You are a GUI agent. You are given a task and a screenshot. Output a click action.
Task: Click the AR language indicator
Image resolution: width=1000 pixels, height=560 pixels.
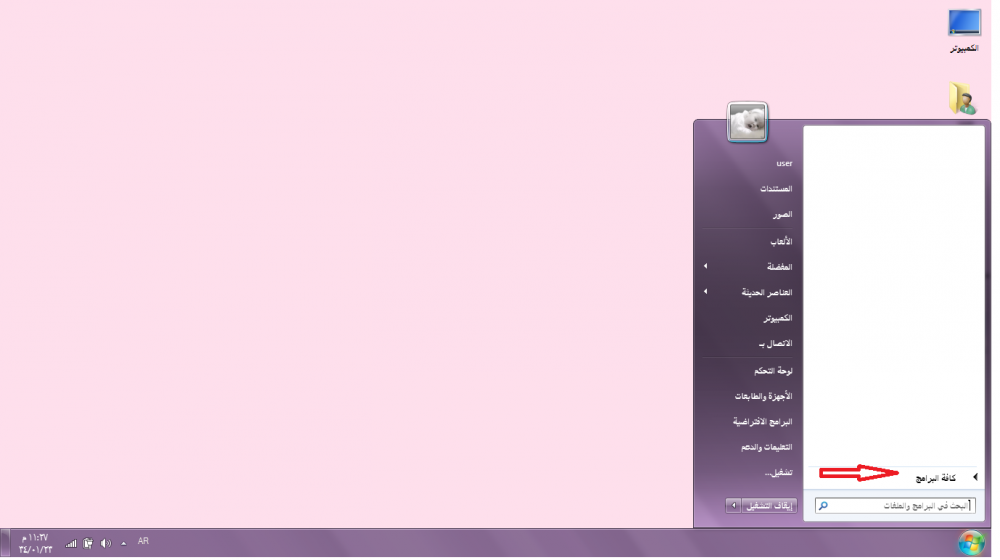pyautogui.click(x=143, y=541)
